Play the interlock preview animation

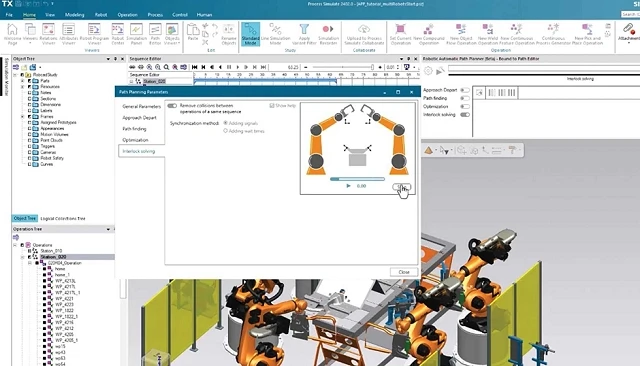(x=348, y=186)
